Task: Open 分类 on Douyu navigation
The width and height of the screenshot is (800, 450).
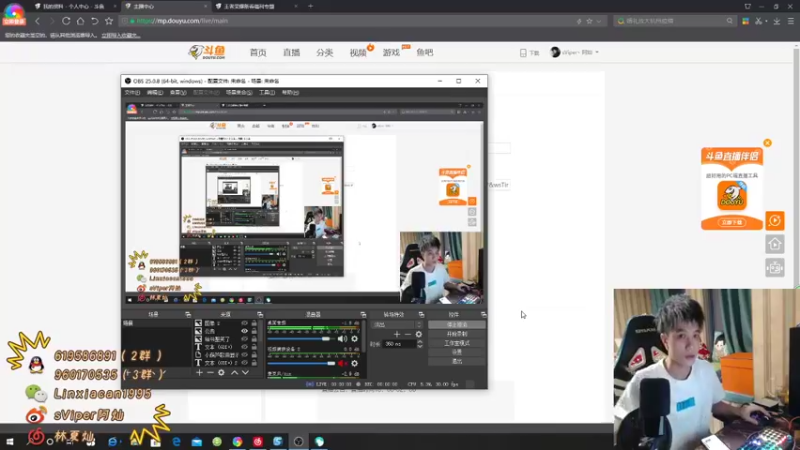Action: coord(324,53)
